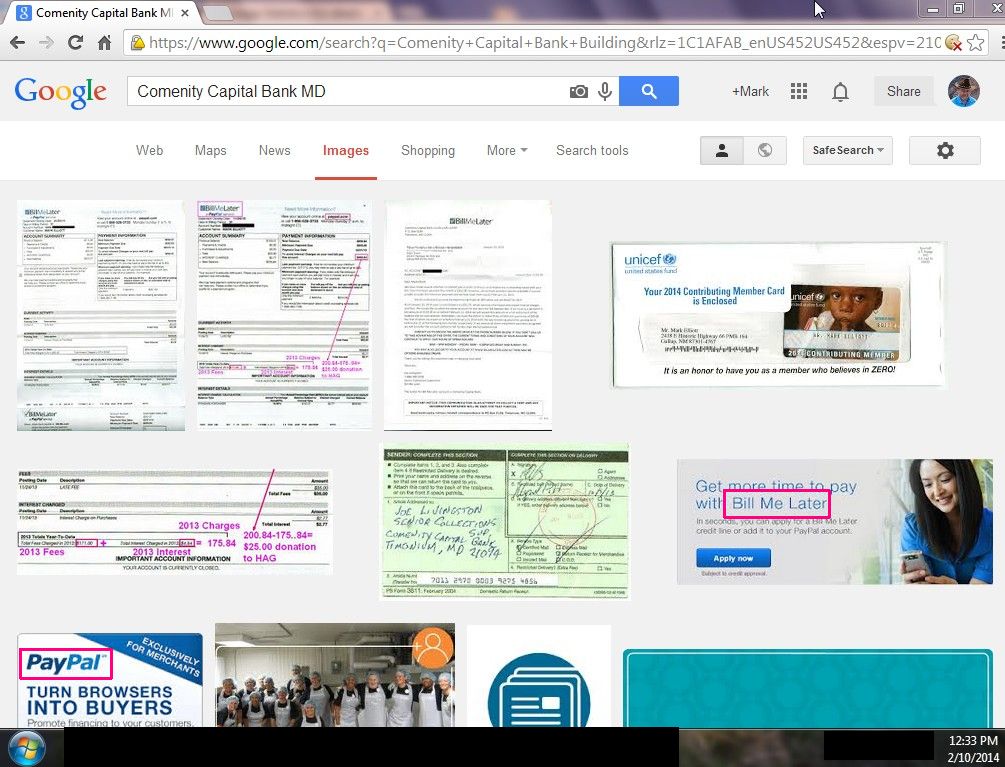Image resolution: width=1005 pixels, height=767 pixels.
Task: Open the unicef member card thumbnail
Action: click(x=778, y=315)
